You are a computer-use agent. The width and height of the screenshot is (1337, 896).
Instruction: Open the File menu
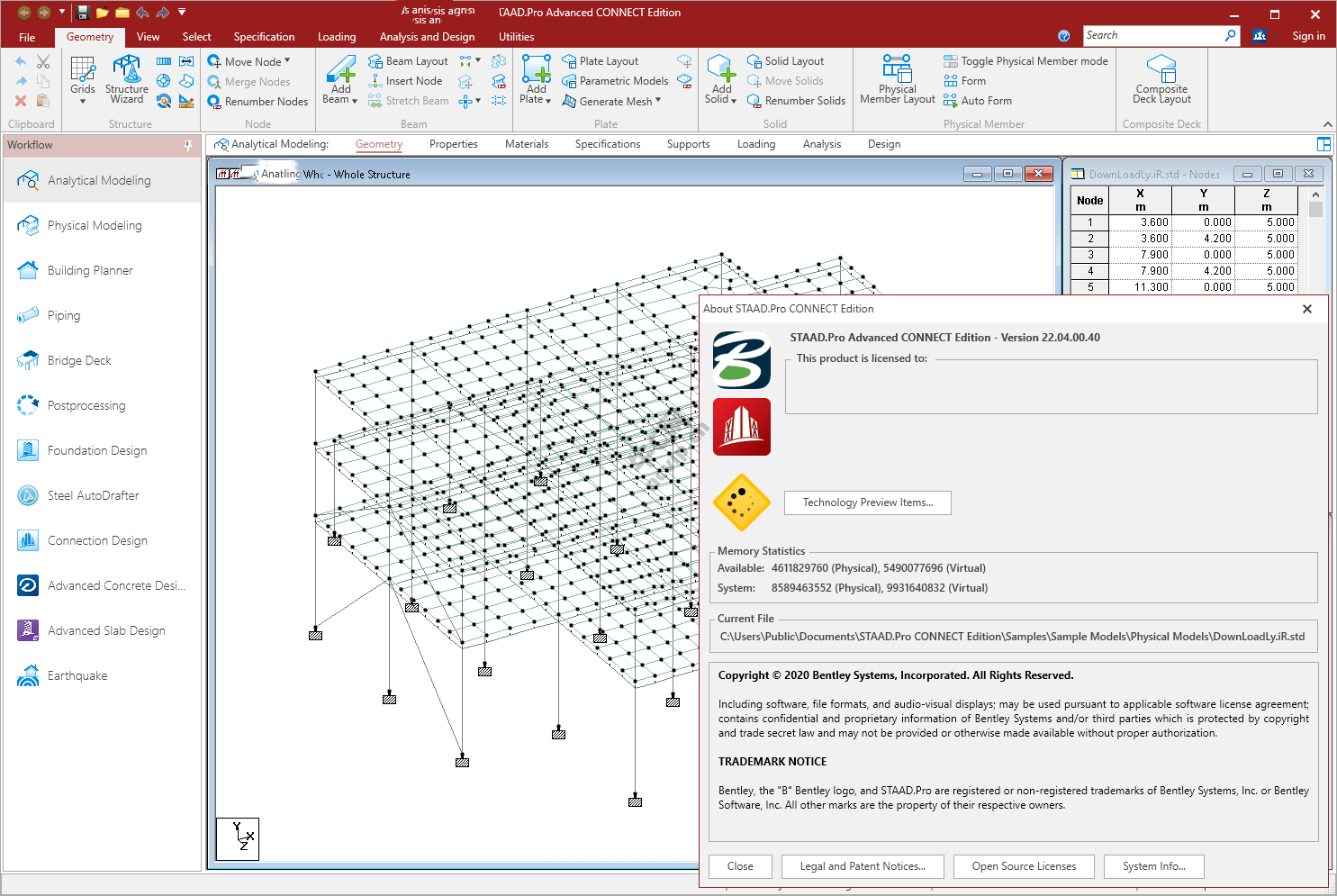[x=27, y=37]
